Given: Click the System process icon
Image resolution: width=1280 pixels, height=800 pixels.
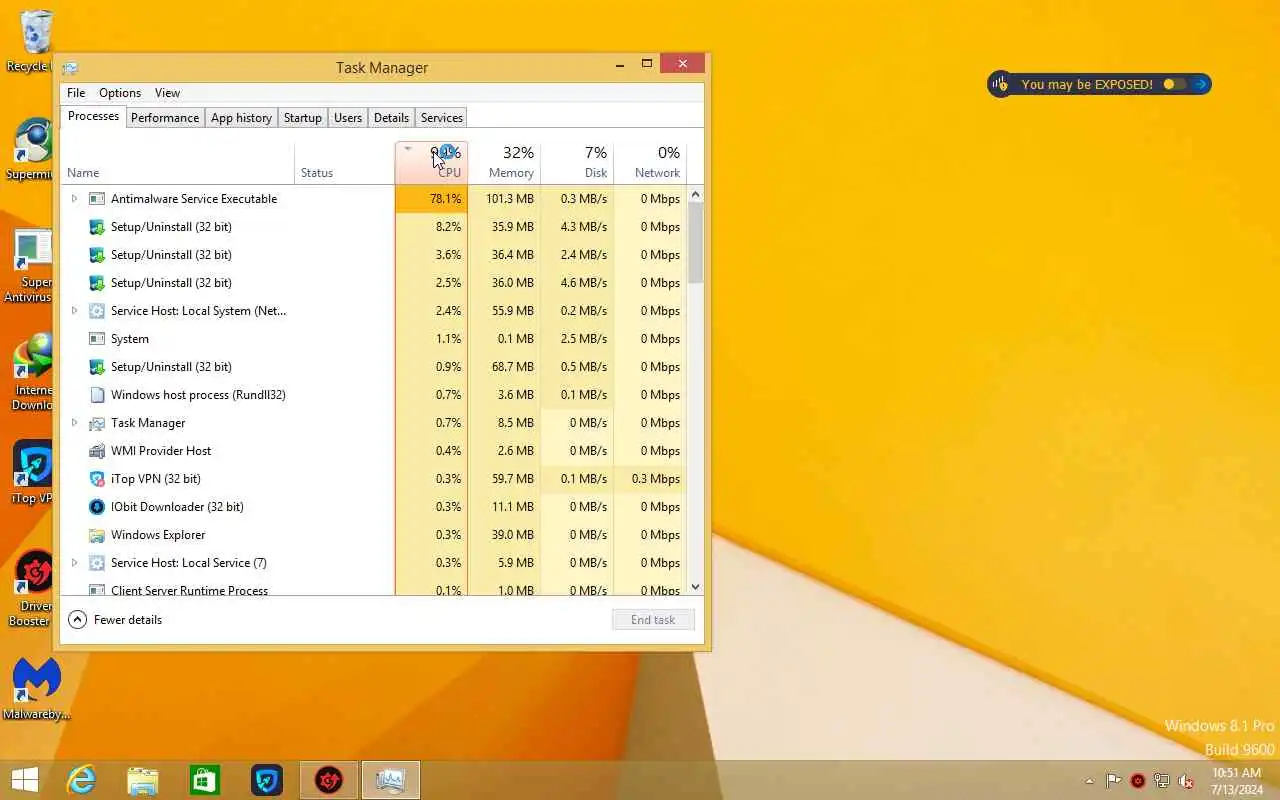Looking at the screenshot, I should click(x=97, y=339).
